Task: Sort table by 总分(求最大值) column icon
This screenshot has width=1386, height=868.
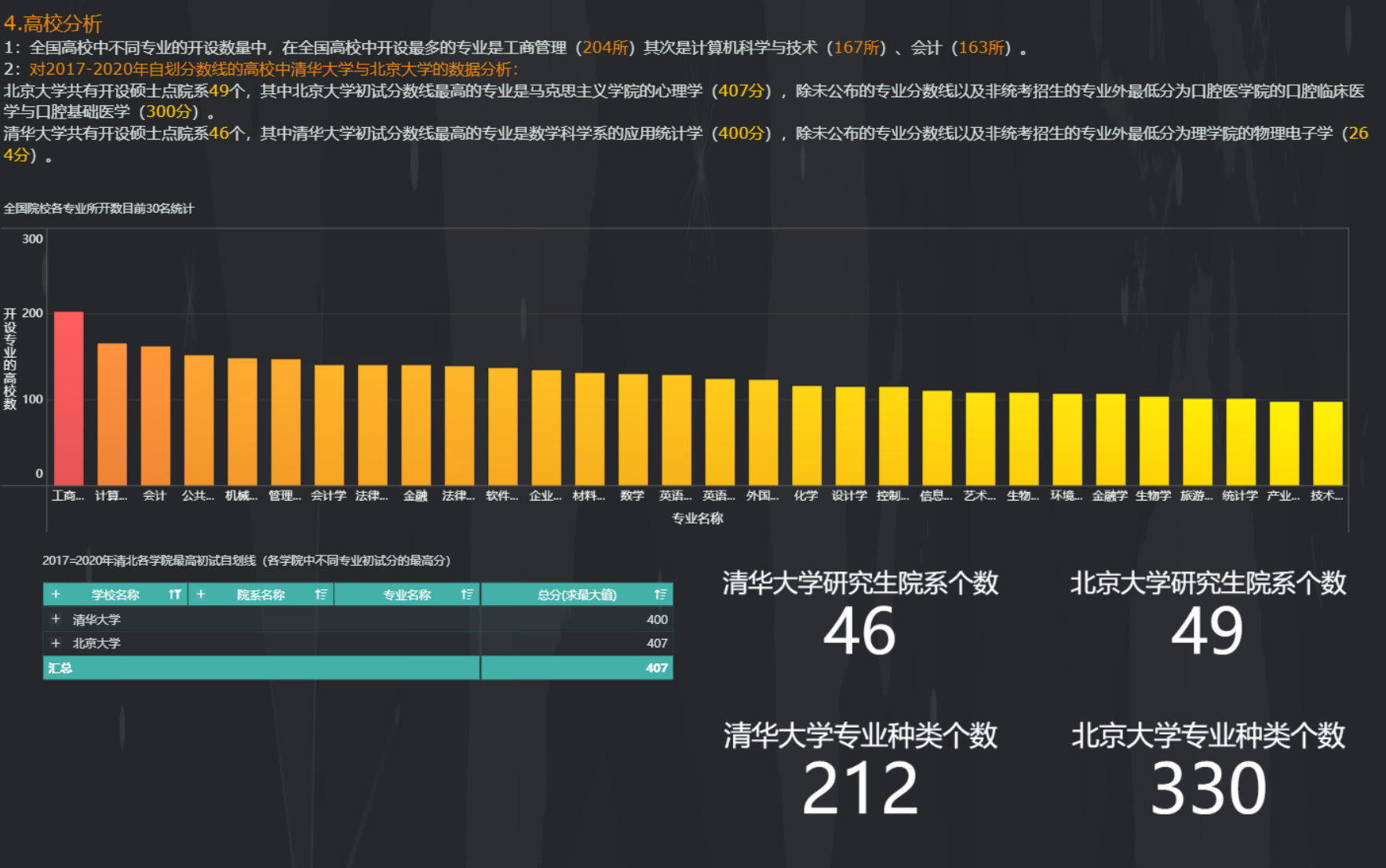Action: tap(660, 595)
